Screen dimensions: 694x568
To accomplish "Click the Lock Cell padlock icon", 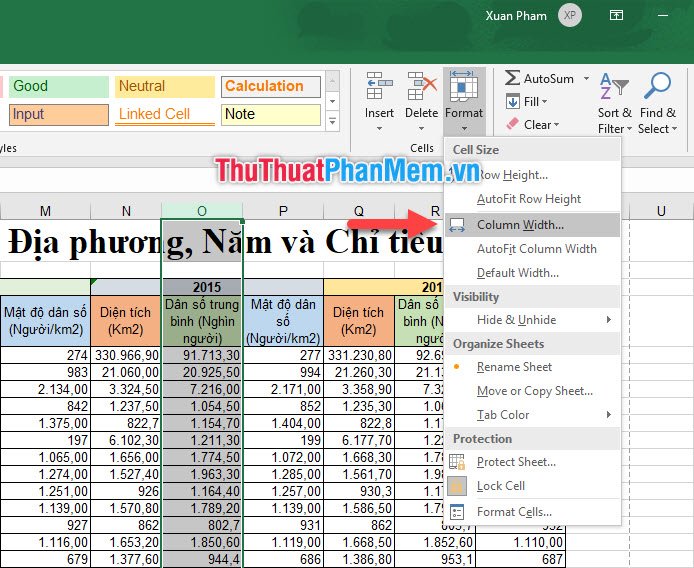I will click(457, 486).
